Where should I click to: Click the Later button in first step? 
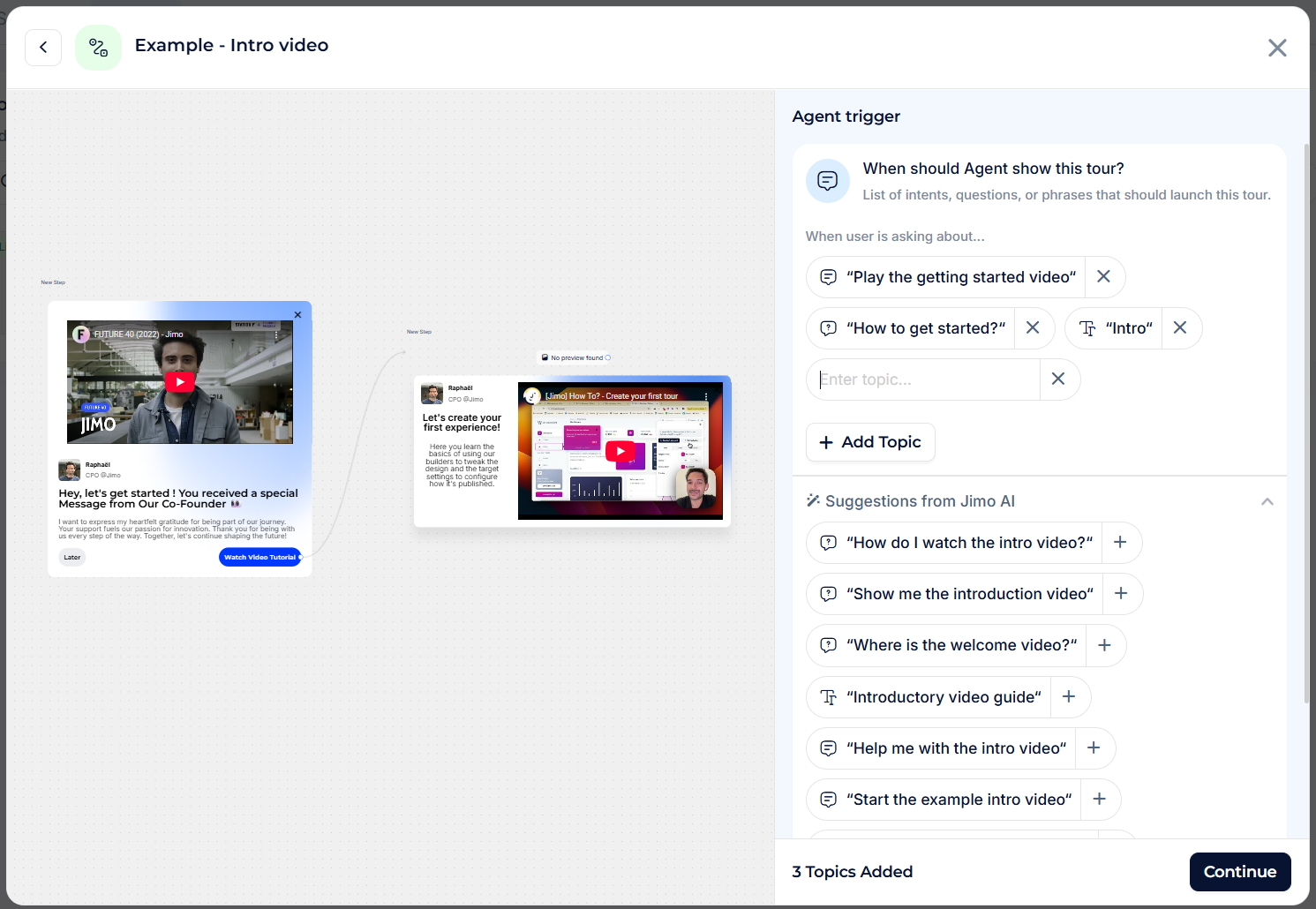tap(72, 557)
